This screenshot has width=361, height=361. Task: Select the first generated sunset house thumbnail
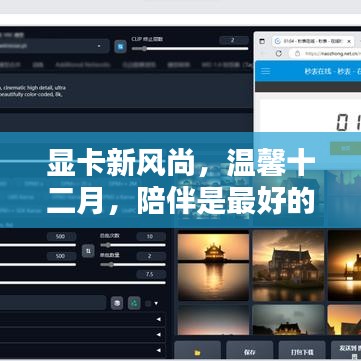point(213,267)
